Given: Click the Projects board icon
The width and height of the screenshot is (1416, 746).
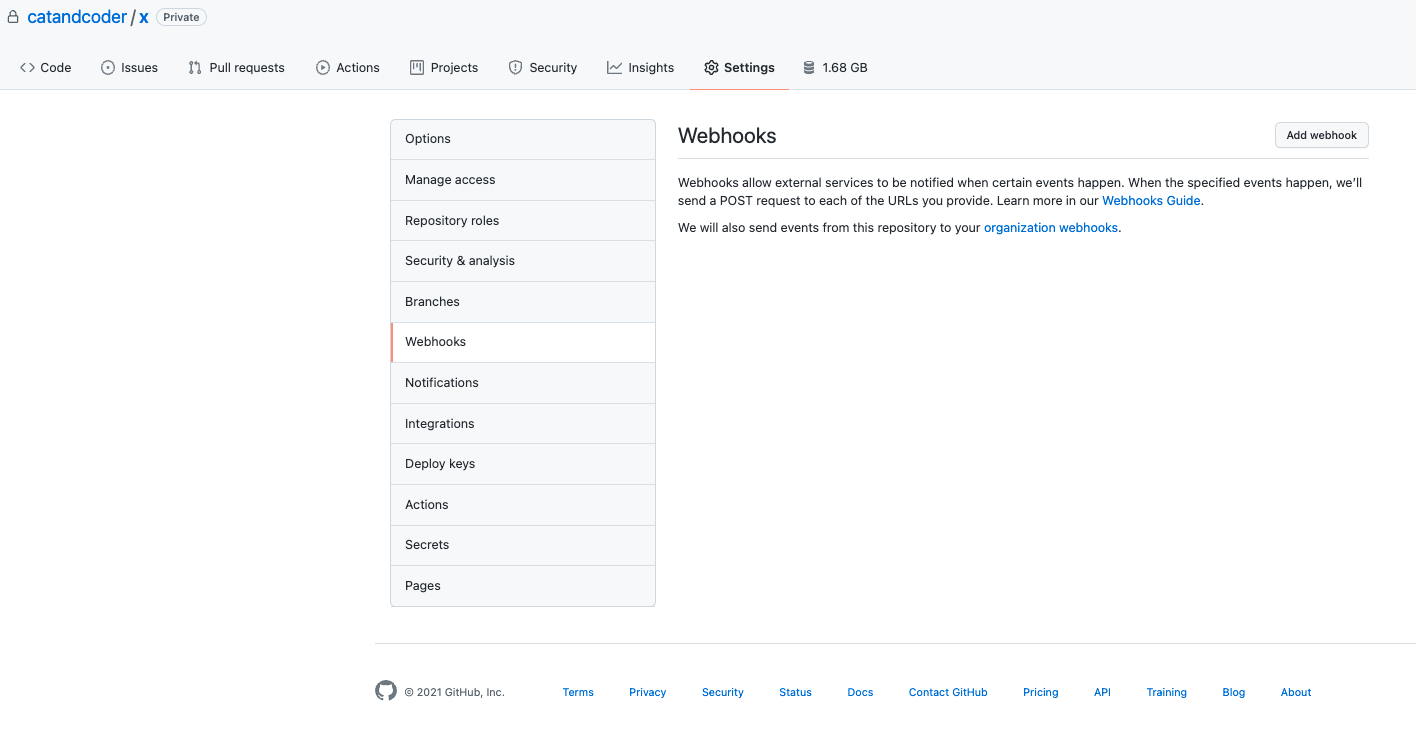Looking at the screenshot, I should (417, 68).
